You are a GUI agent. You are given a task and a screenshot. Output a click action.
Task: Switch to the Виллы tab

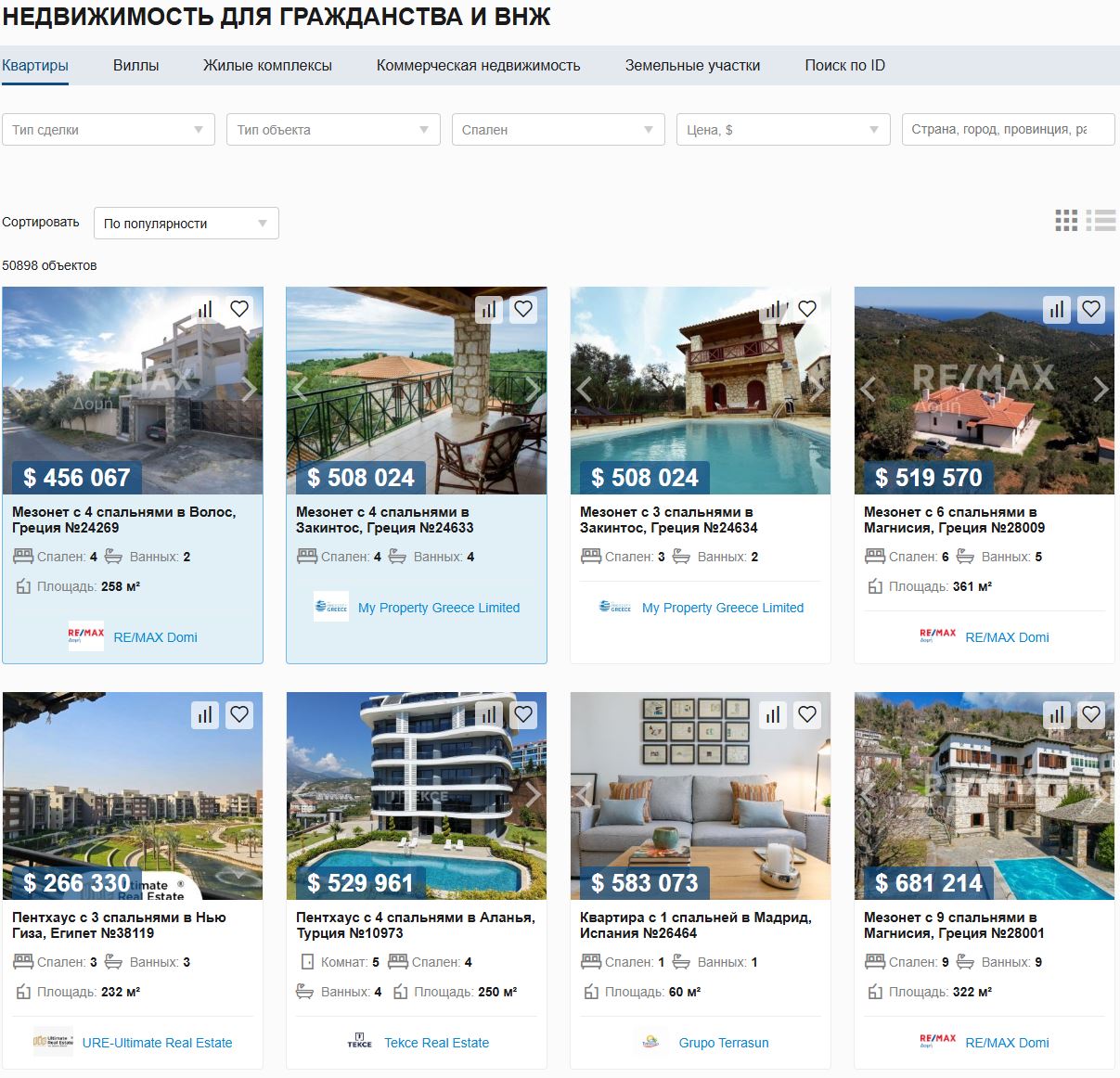pyautogui.click(x=136, y=66)
